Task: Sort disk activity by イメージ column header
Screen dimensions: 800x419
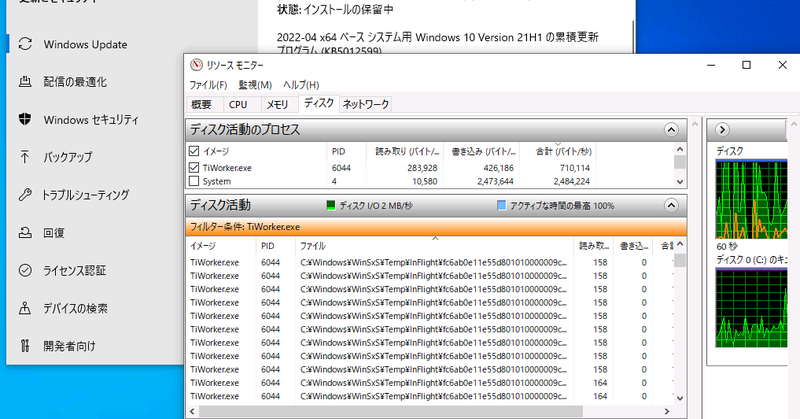Action: [x=221, y=246]
